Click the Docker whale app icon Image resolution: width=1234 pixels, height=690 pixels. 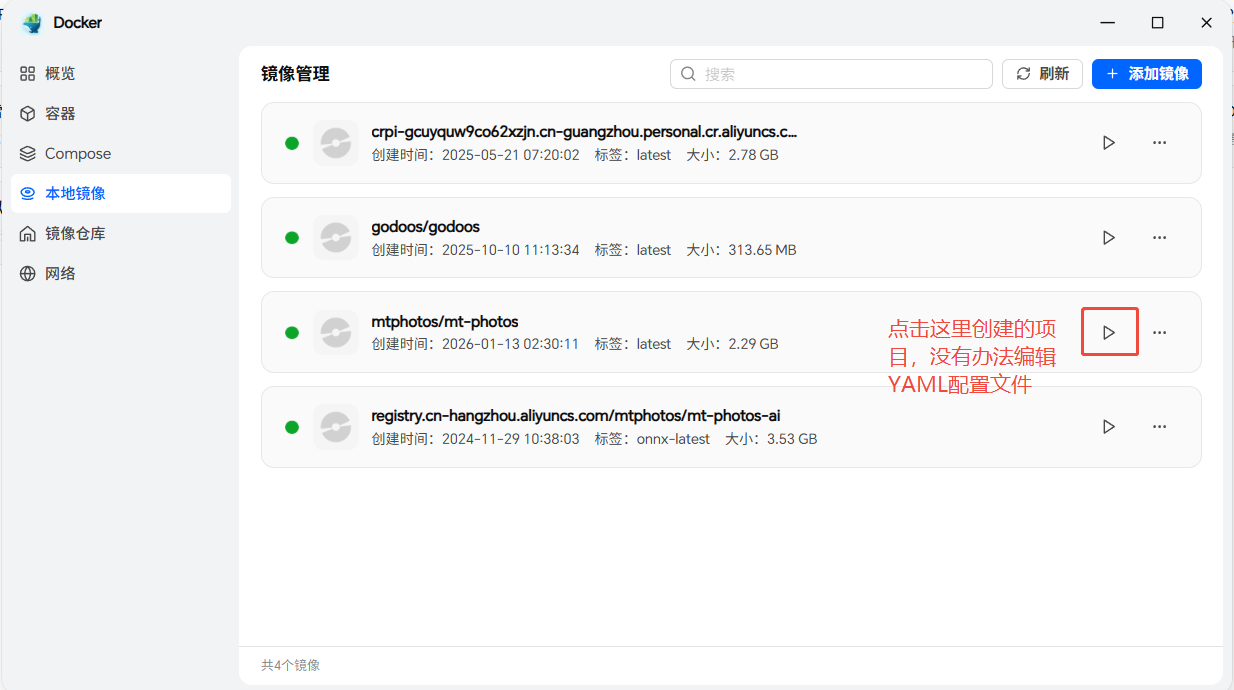pyautogui.click(x=32, y=23)
